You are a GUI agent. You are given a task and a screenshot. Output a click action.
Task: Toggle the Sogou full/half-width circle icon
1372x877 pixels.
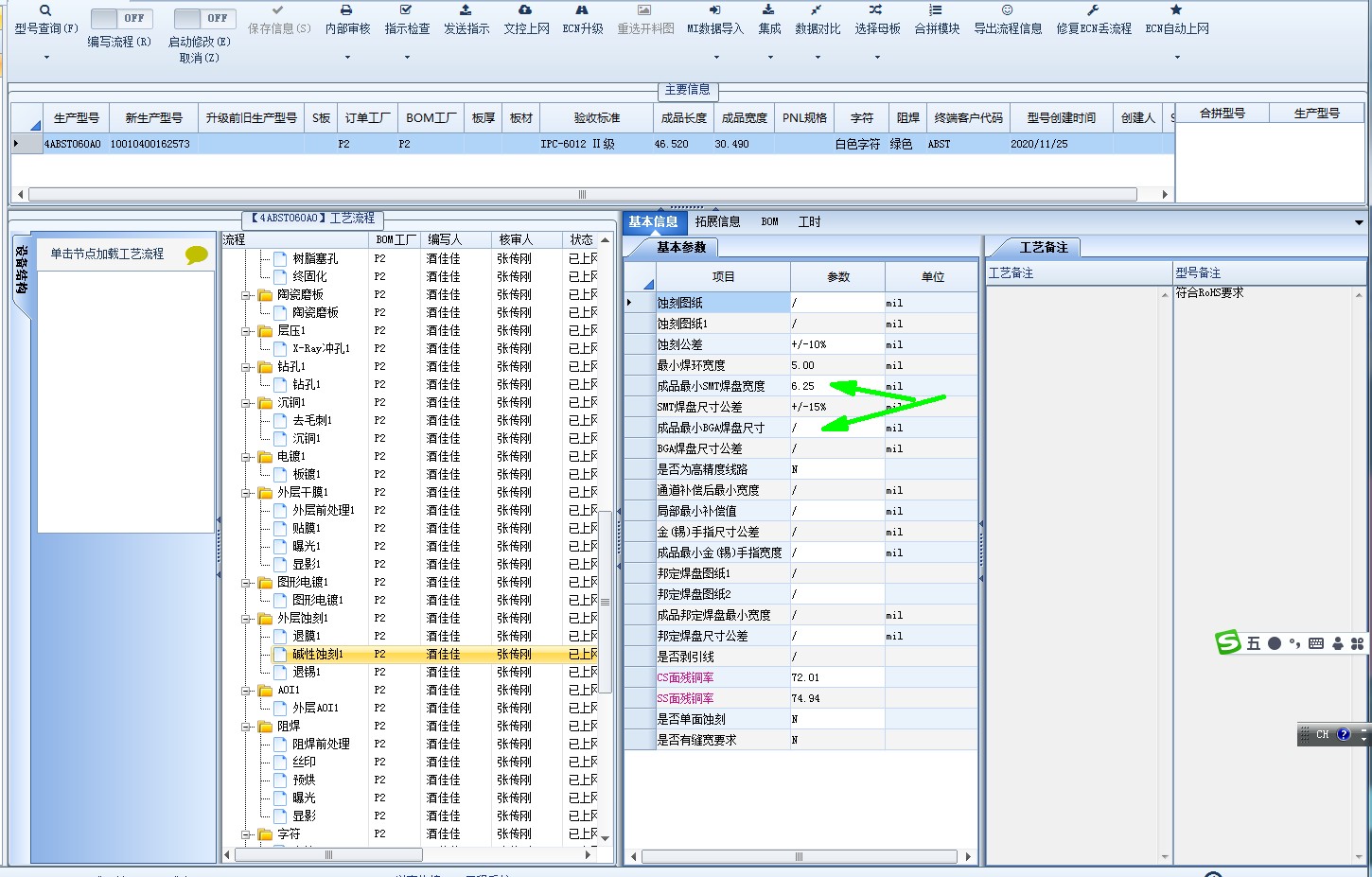1275,643
